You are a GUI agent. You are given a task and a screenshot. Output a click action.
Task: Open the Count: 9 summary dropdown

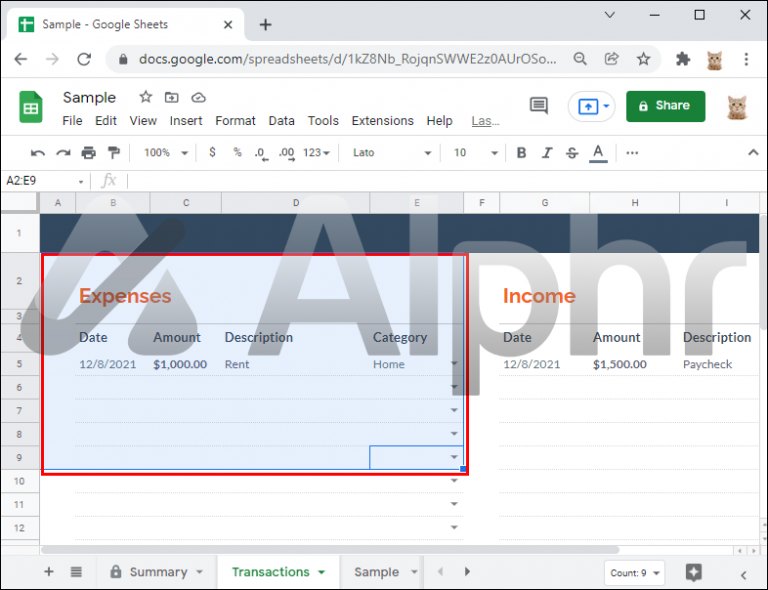tap(634, 573)
